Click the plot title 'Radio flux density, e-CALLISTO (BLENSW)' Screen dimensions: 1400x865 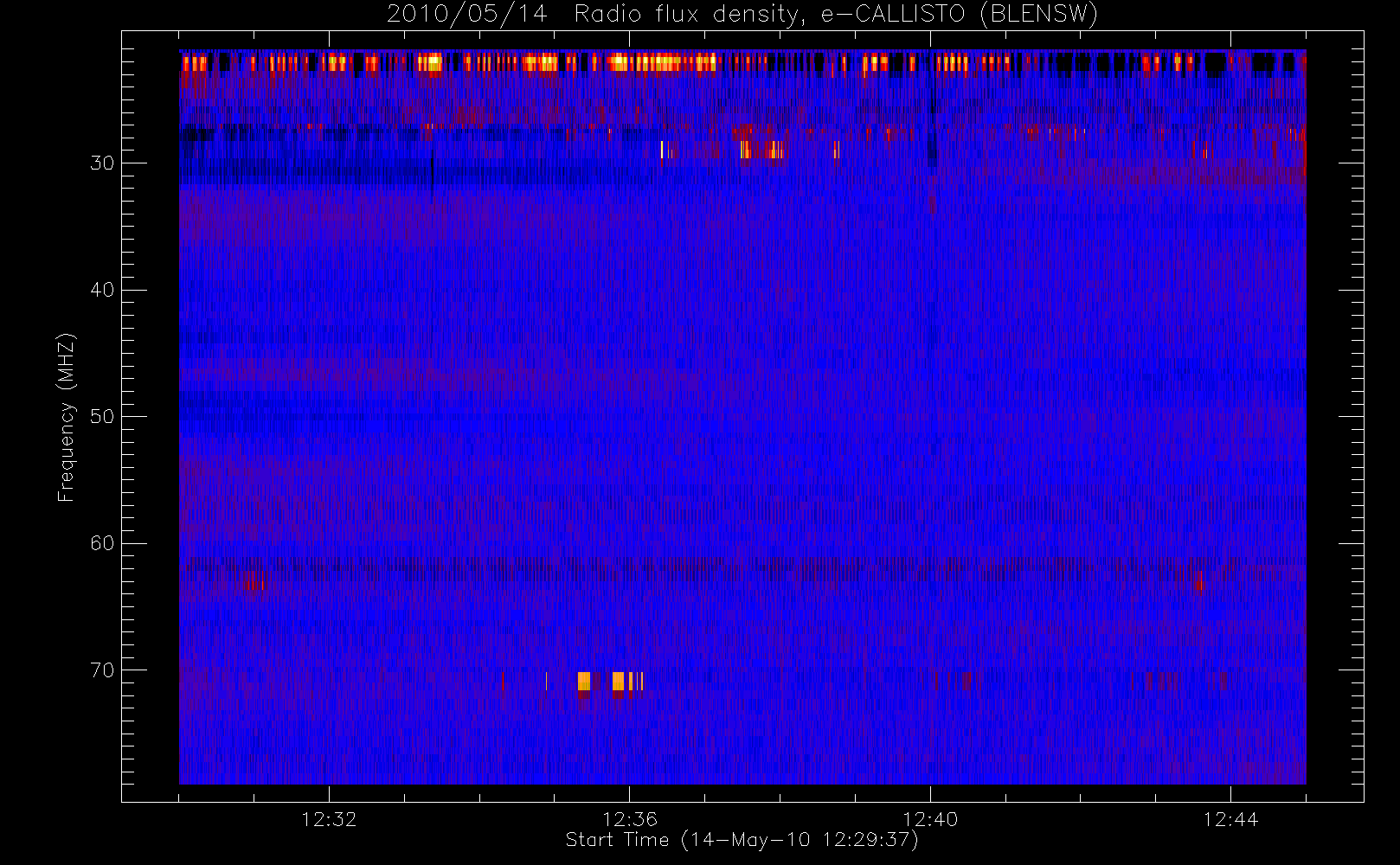pyautogui.click(x=836, y=15)
